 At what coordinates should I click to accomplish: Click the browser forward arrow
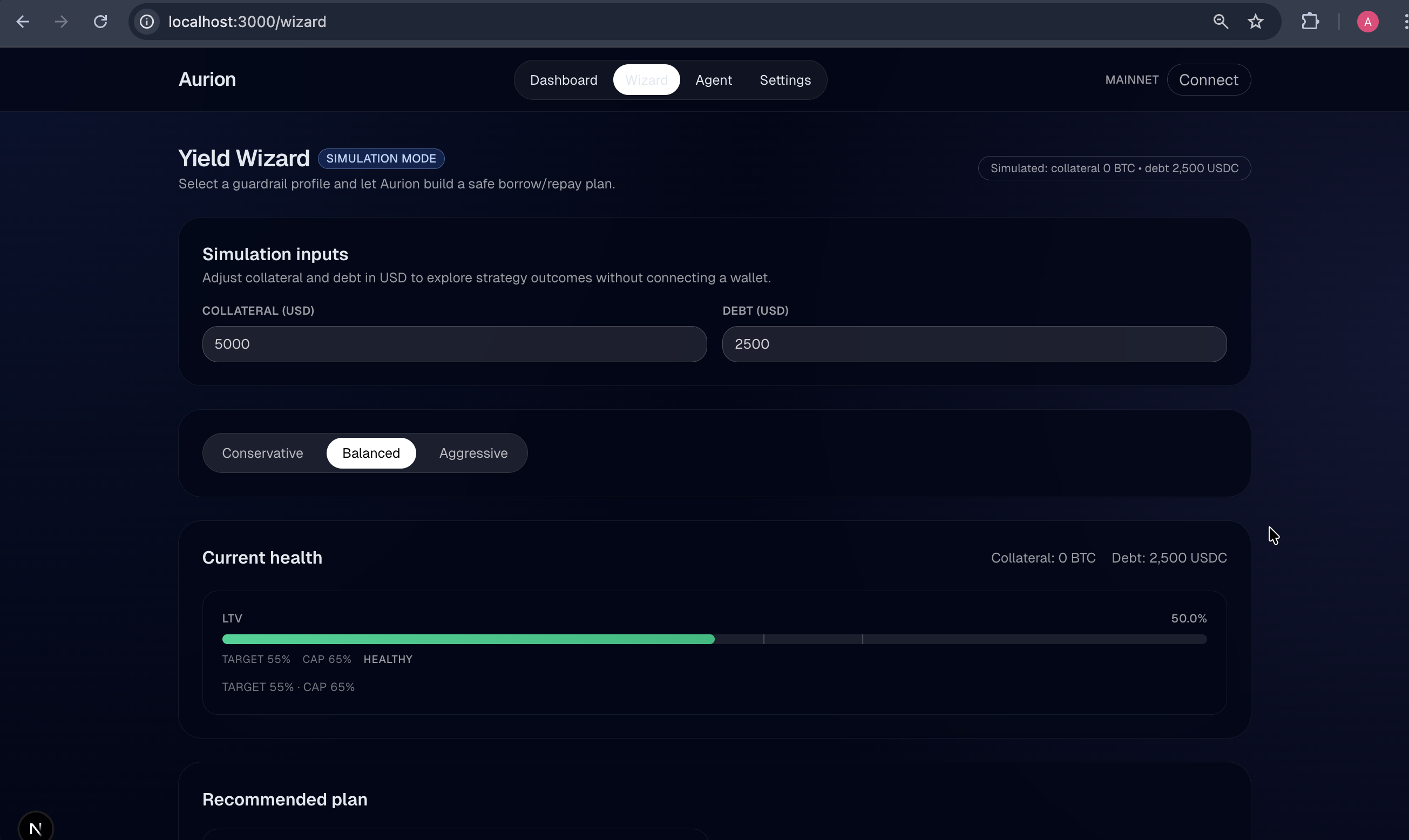pos(61,22)
